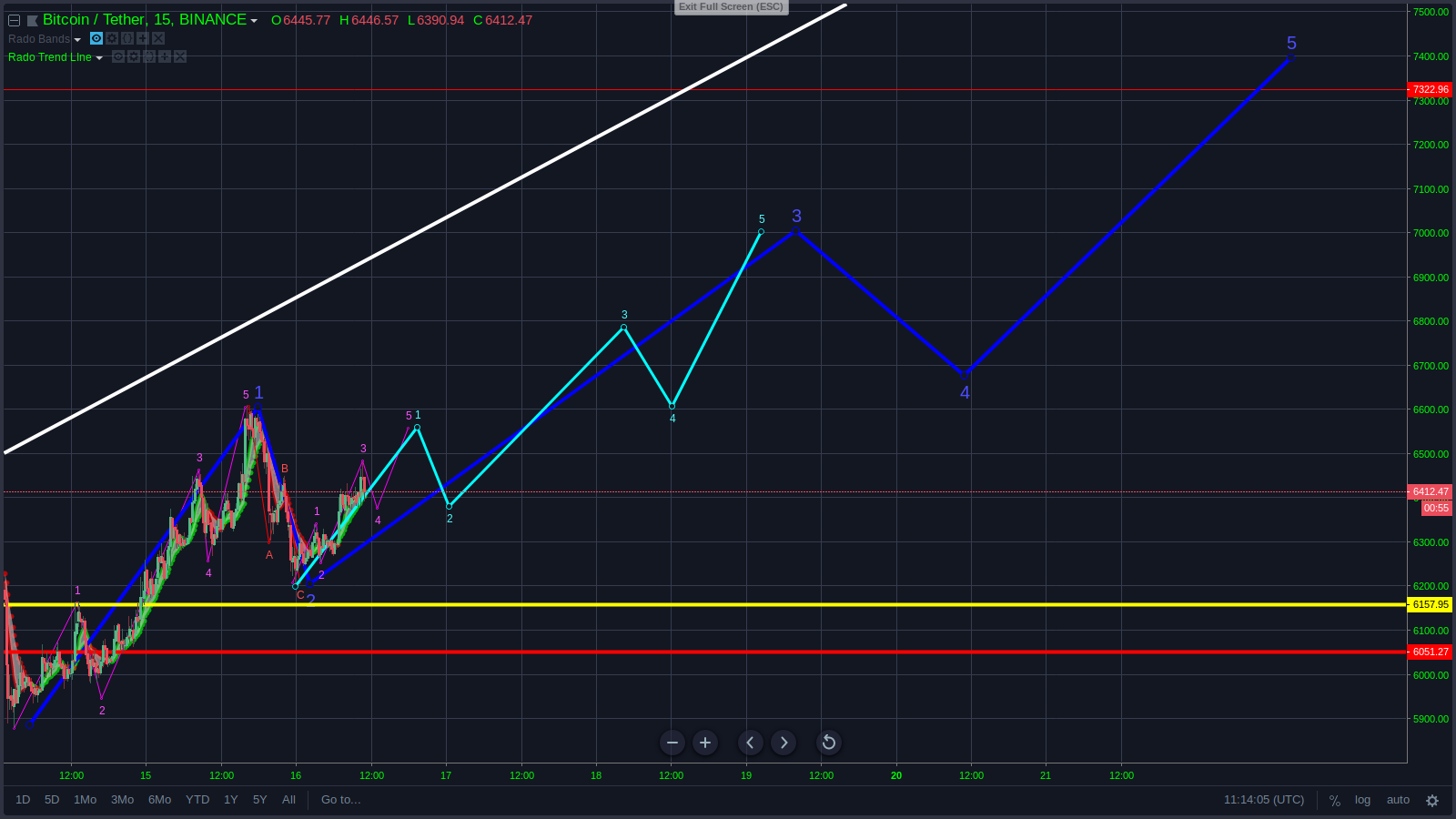Click the red B correction wave label

(285, 469)
